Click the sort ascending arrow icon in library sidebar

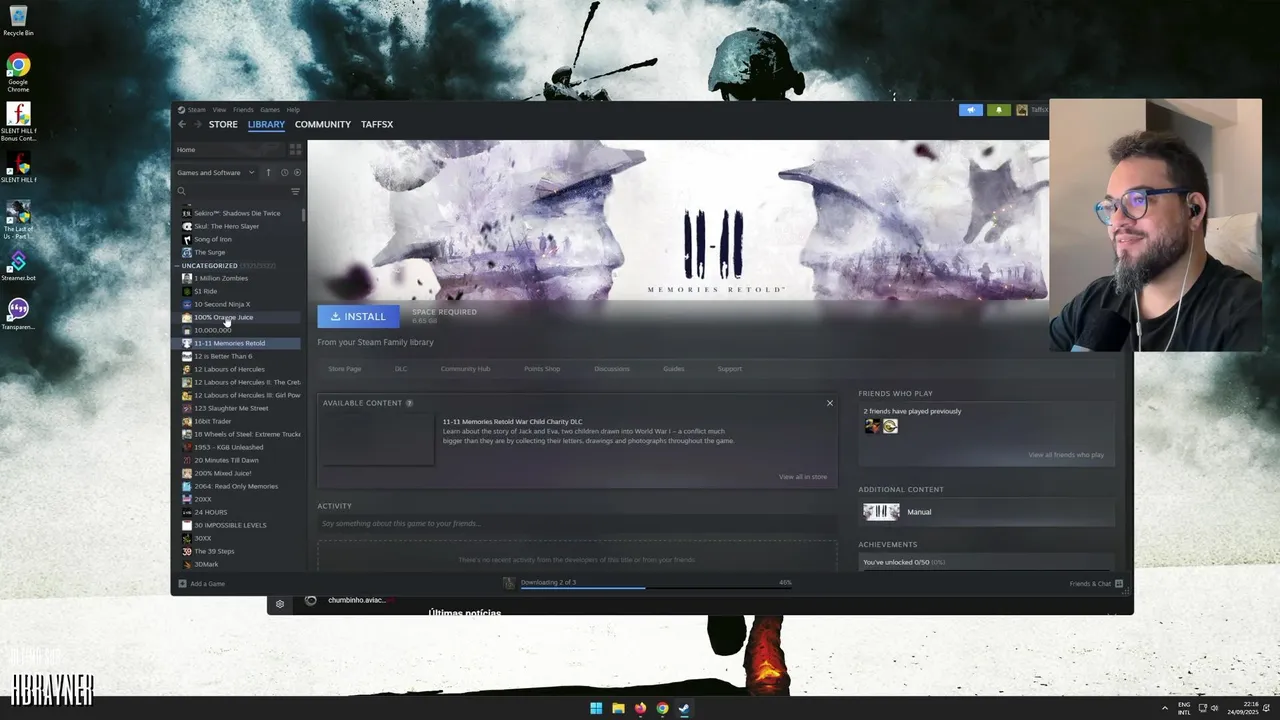(x=268, y=172)
